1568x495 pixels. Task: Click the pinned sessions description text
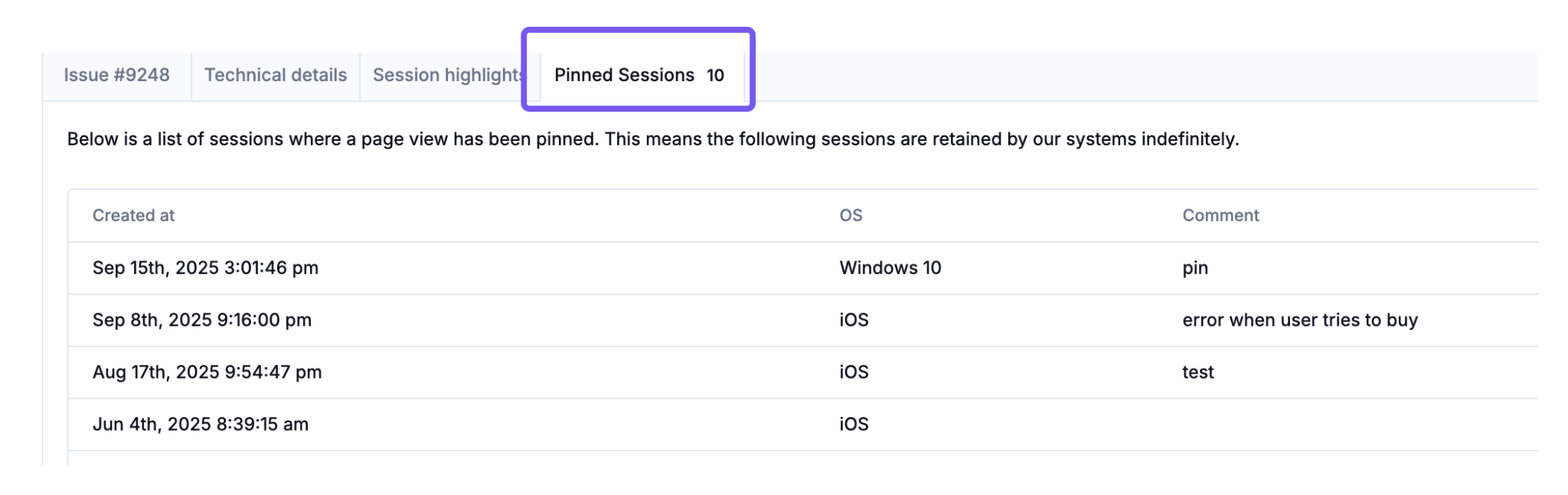point(652,139)
